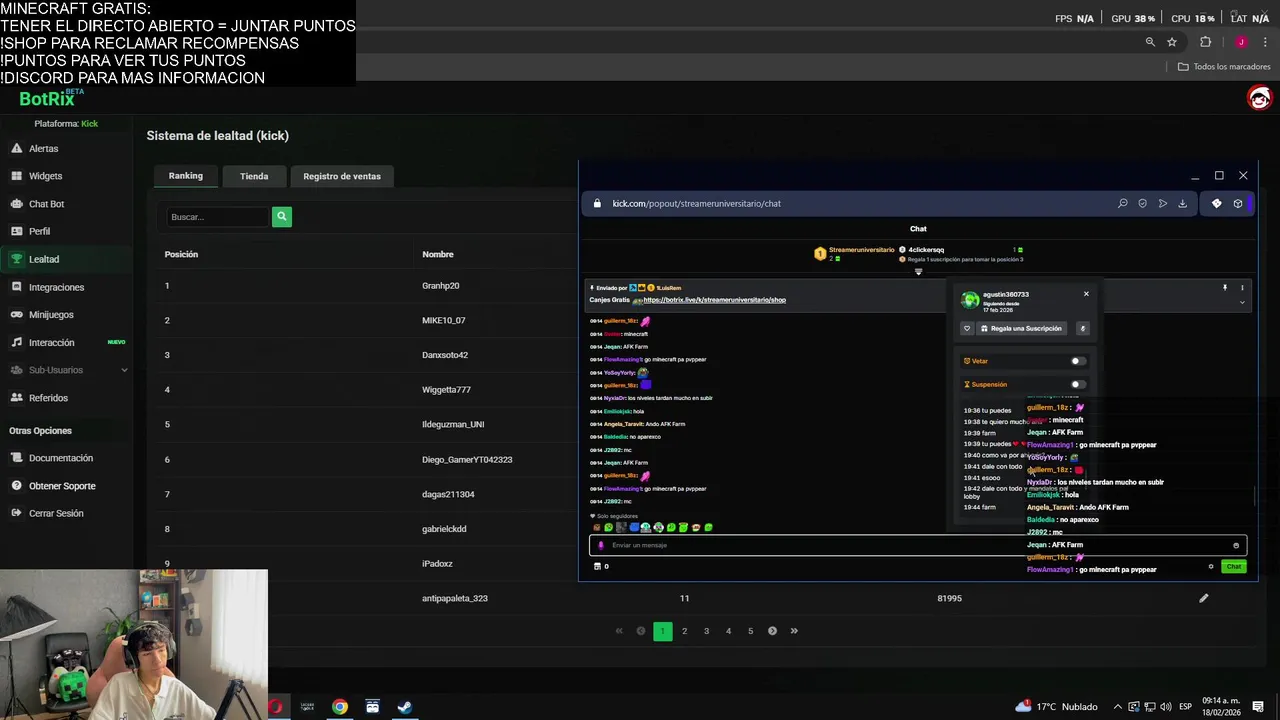Click the heart button on user card
Screen dimensions: 1280x720
[x=967, y=328]
